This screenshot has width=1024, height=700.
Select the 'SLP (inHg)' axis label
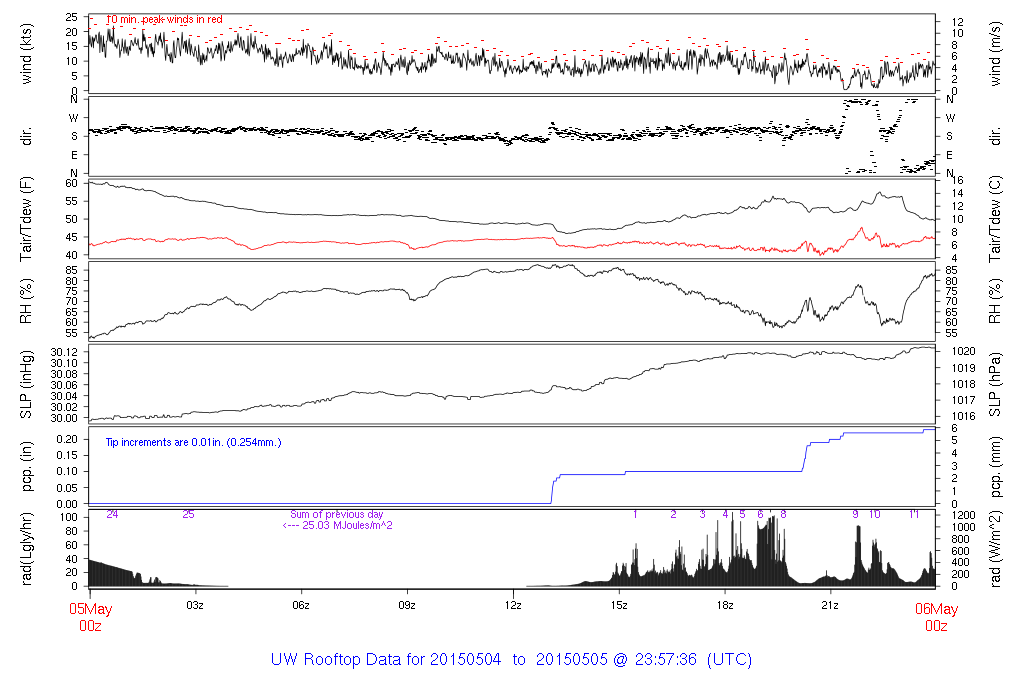click(26, 385)
